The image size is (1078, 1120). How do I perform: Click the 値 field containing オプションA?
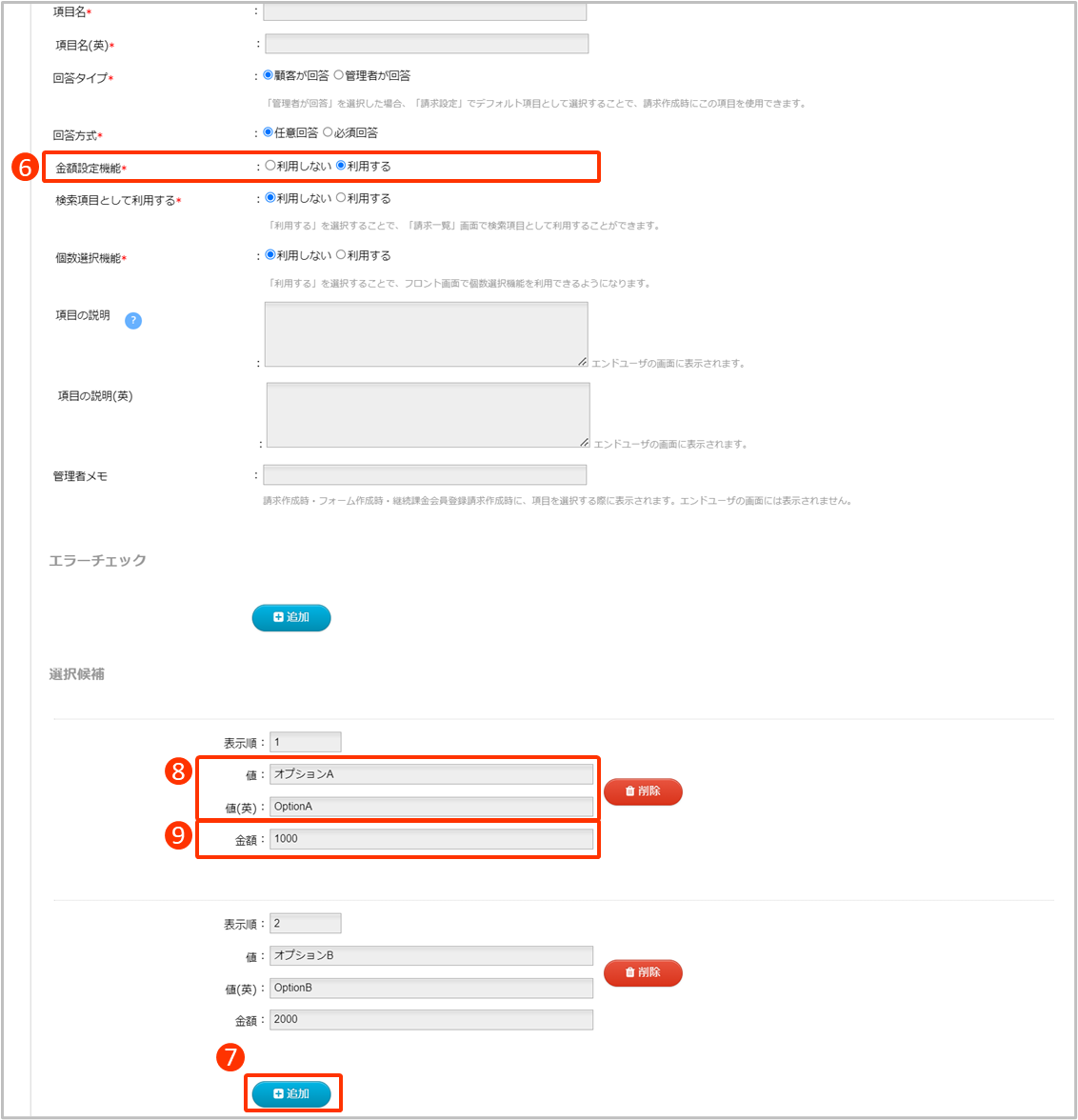pos(431,774)
